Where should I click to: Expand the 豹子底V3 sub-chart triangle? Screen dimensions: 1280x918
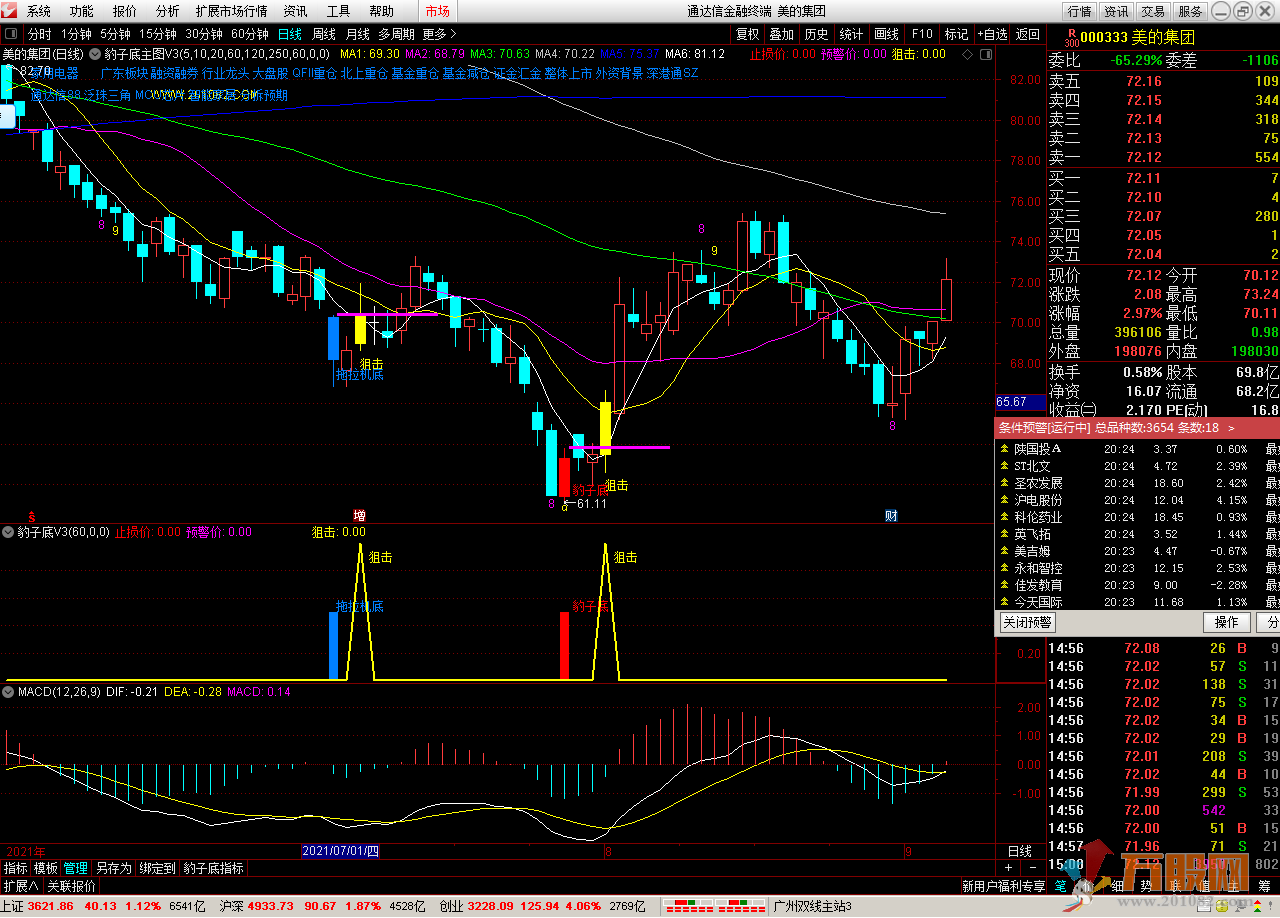tap(8, 532)
